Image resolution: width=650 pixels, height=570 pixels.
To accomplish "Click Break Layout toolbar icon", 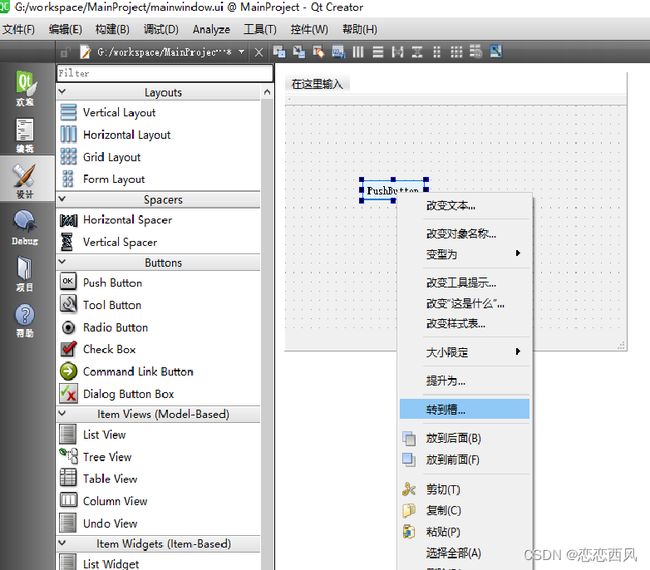I will click(x=476, y=52).
